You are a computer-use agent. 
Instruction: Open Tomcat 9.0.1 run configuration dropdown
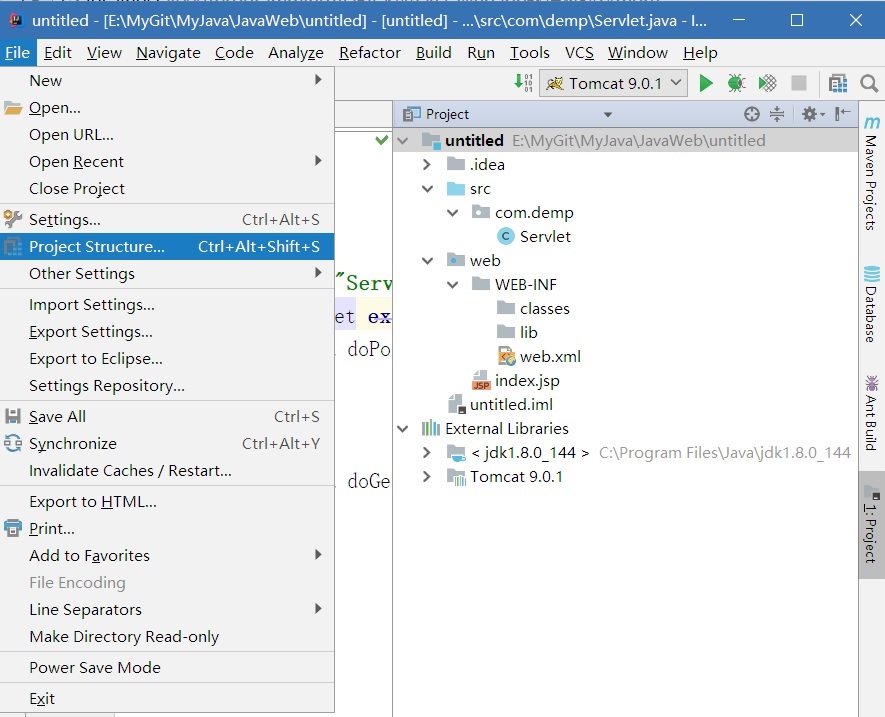click(x=613, y=83)
